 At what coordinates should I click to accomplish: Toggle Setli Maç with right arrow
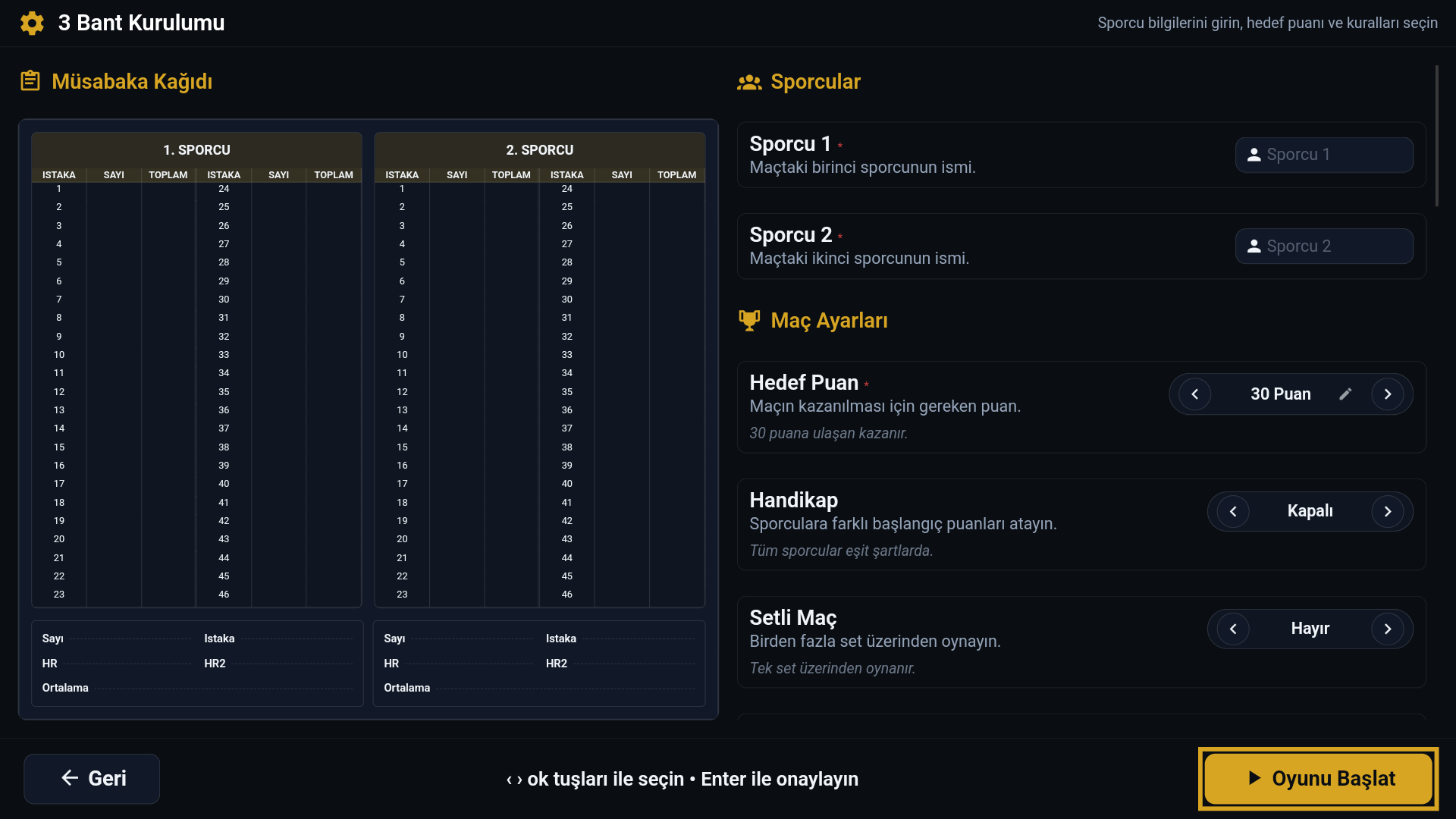click(x=1388, y=629)
